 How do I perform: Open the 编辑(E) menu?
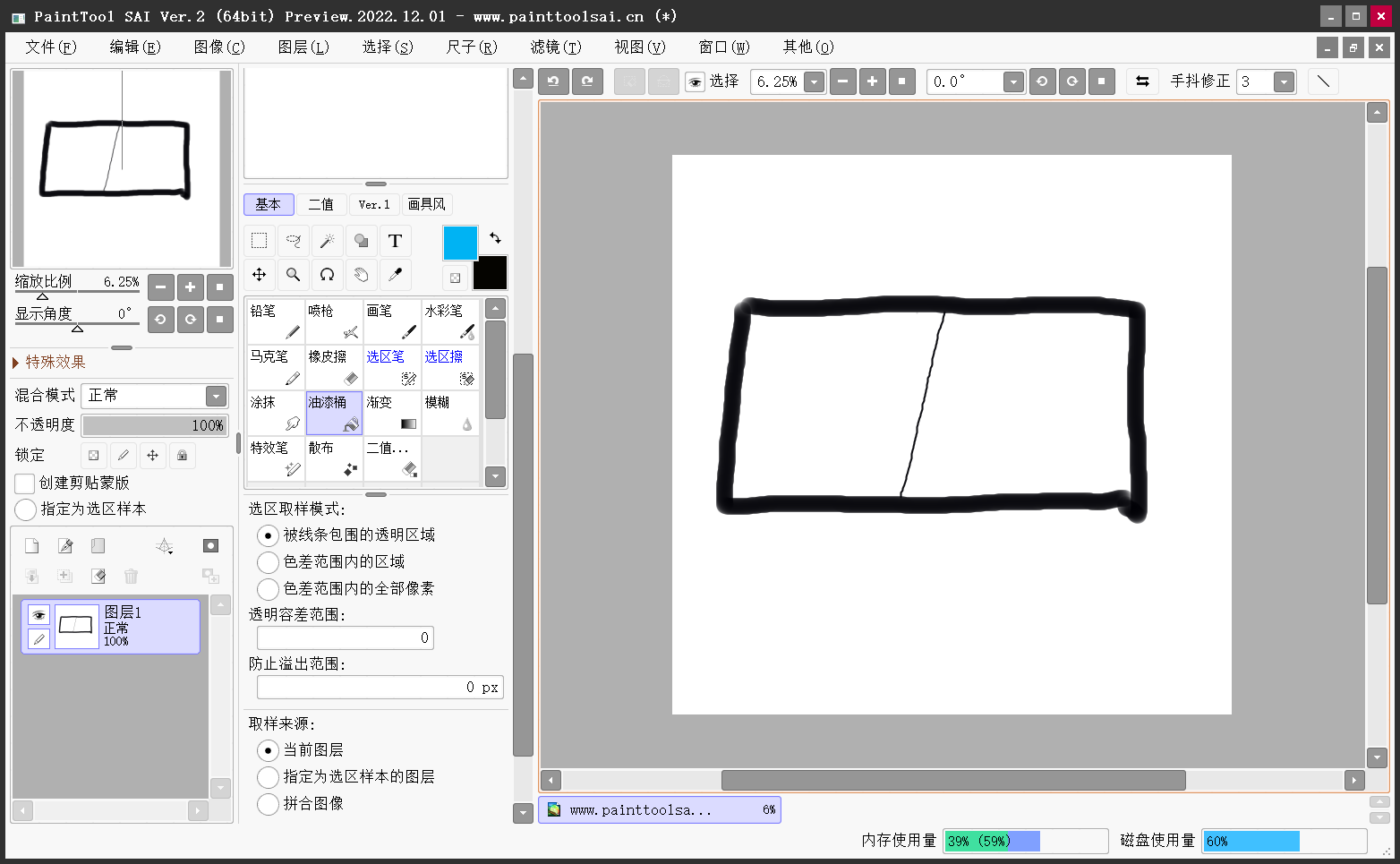click(135, 47)
